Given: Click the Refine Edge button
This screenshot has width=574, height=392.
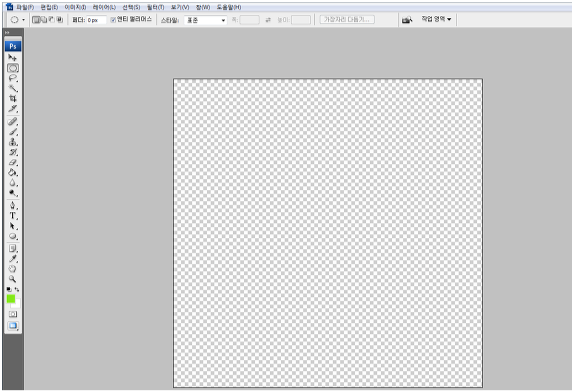Looking at the screenshot, I should [347, 19].
